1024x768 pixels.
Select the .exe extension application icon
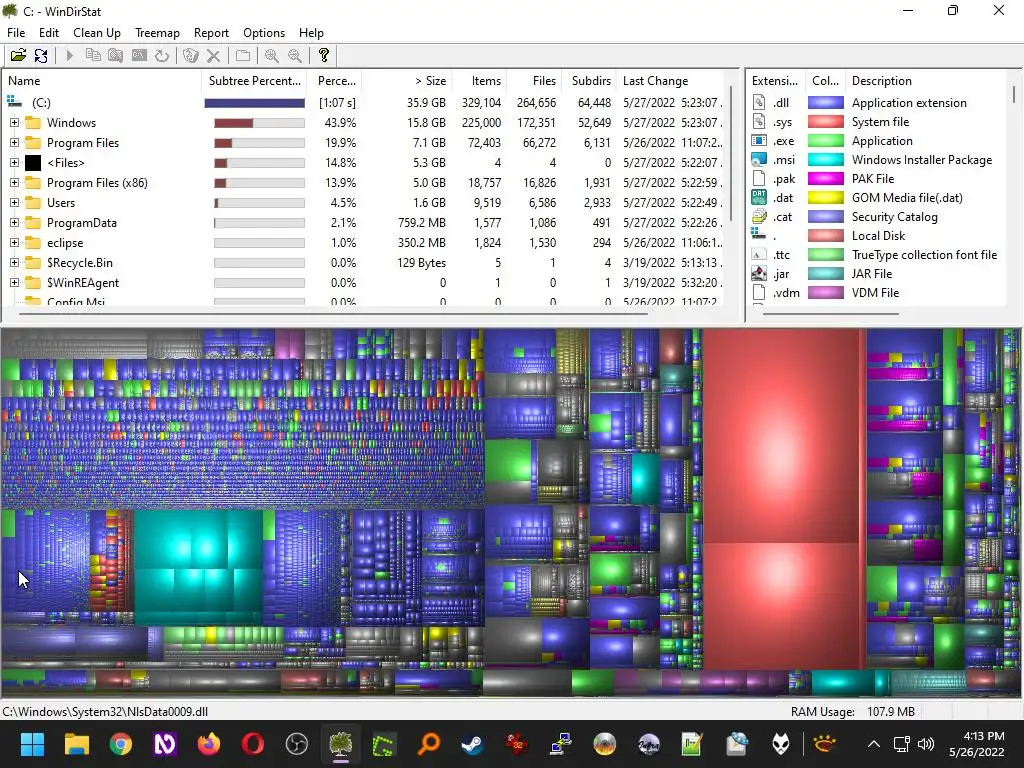pos(759,140)
